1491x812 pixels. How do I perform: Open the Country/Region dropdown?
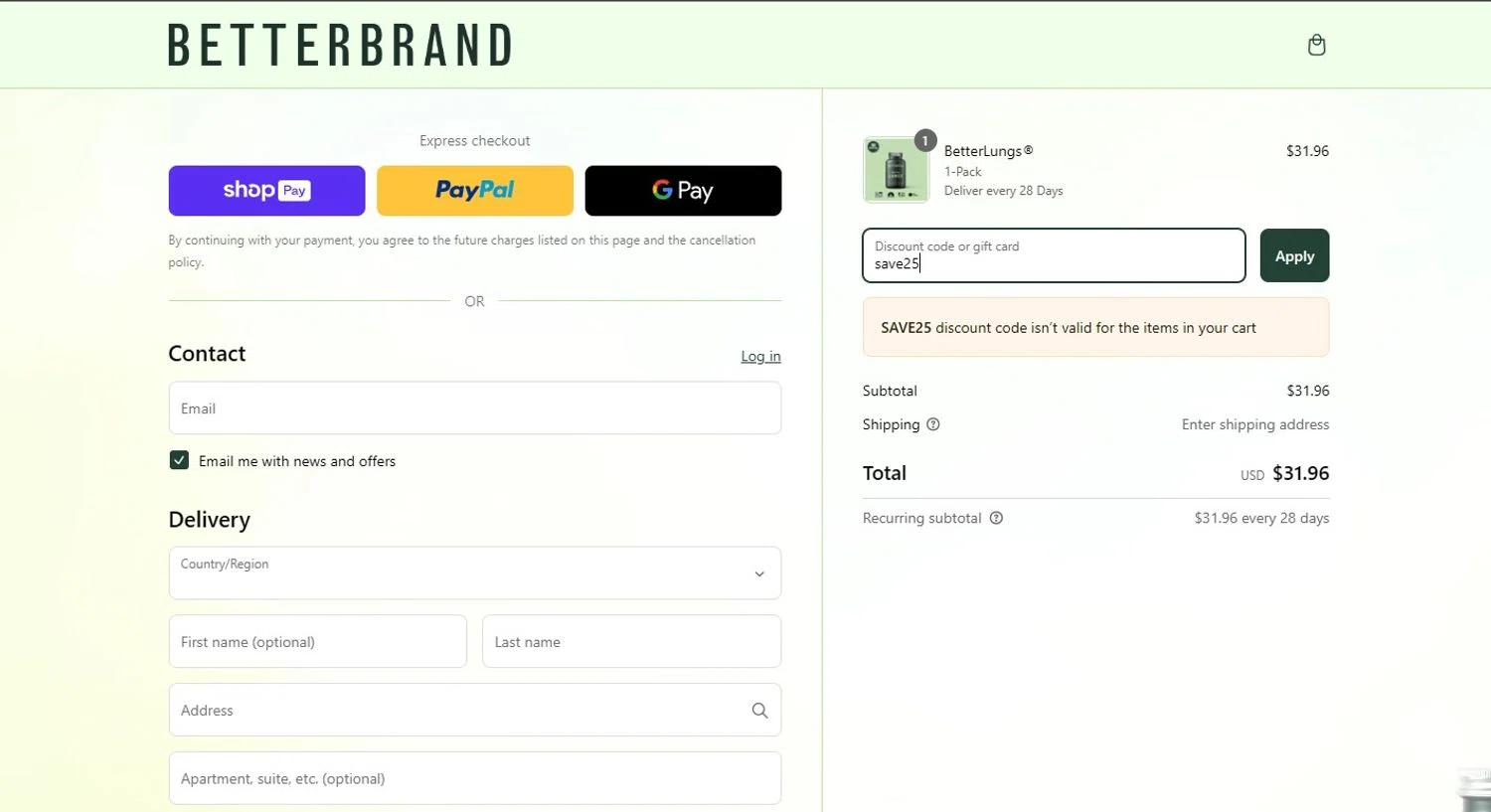pos(475,573)
